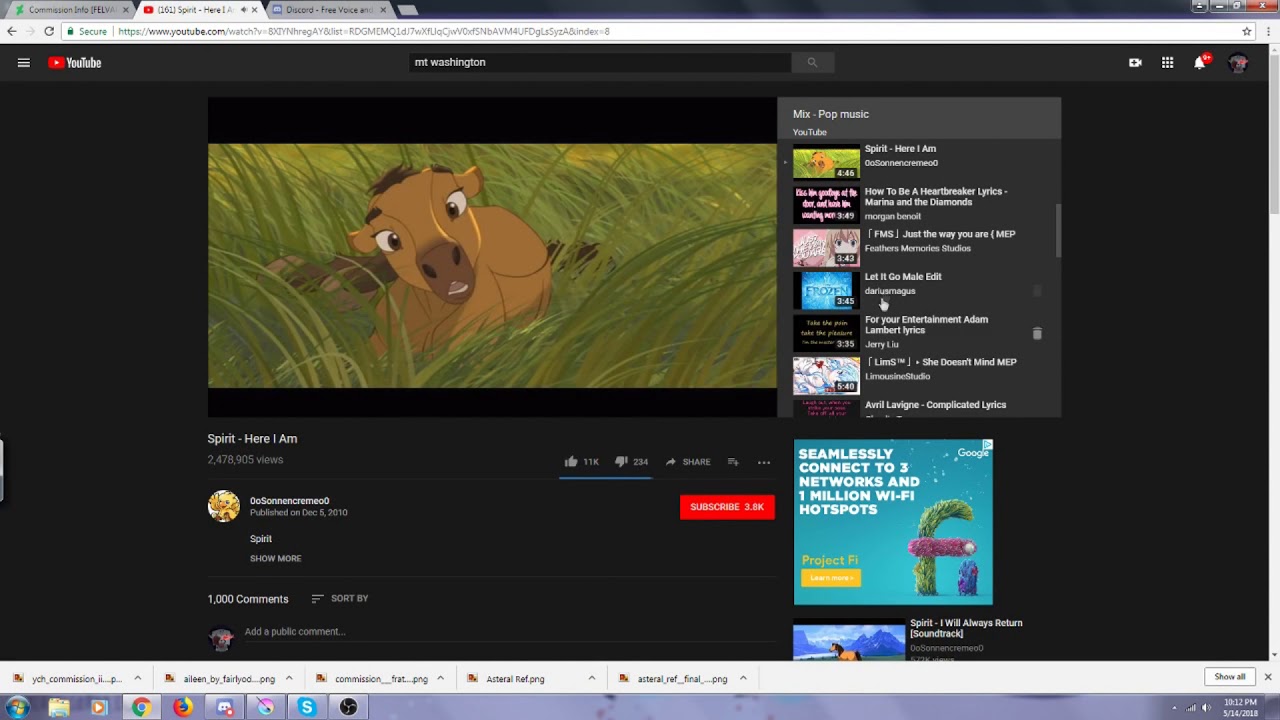1280x720 pixels.
Task: Open the 0oSonnencremeo0 channel avatar
Action: point(224,506)
